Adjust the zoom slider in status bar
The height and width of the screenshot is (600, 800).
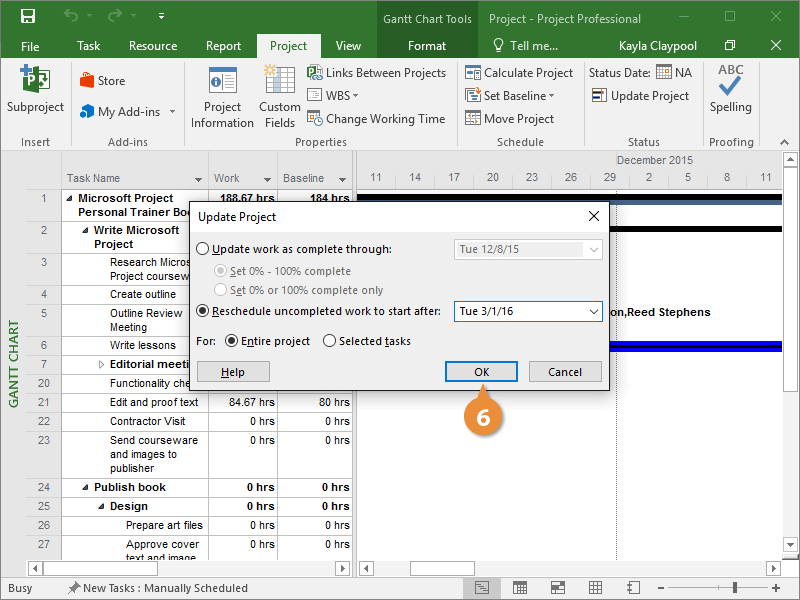(x=734, y=588)
